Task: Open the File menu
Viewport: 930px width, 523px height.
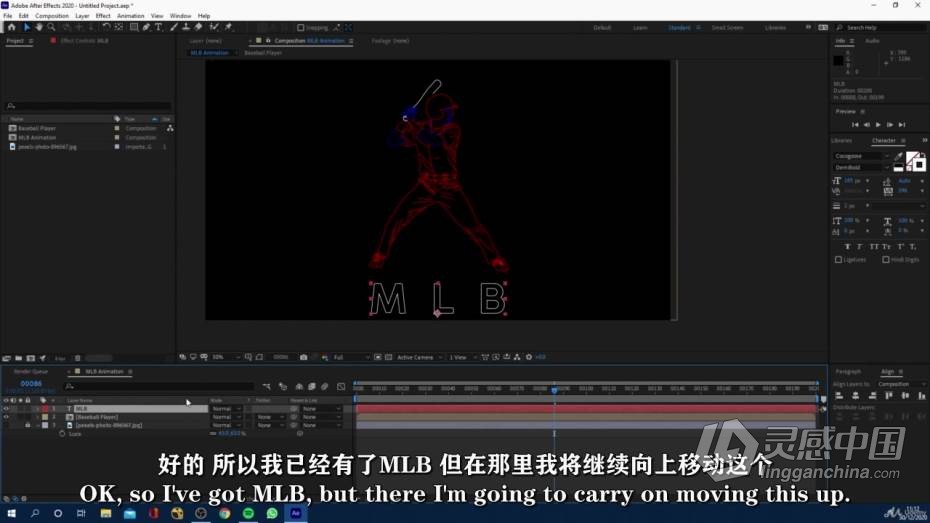Action: 8,16
